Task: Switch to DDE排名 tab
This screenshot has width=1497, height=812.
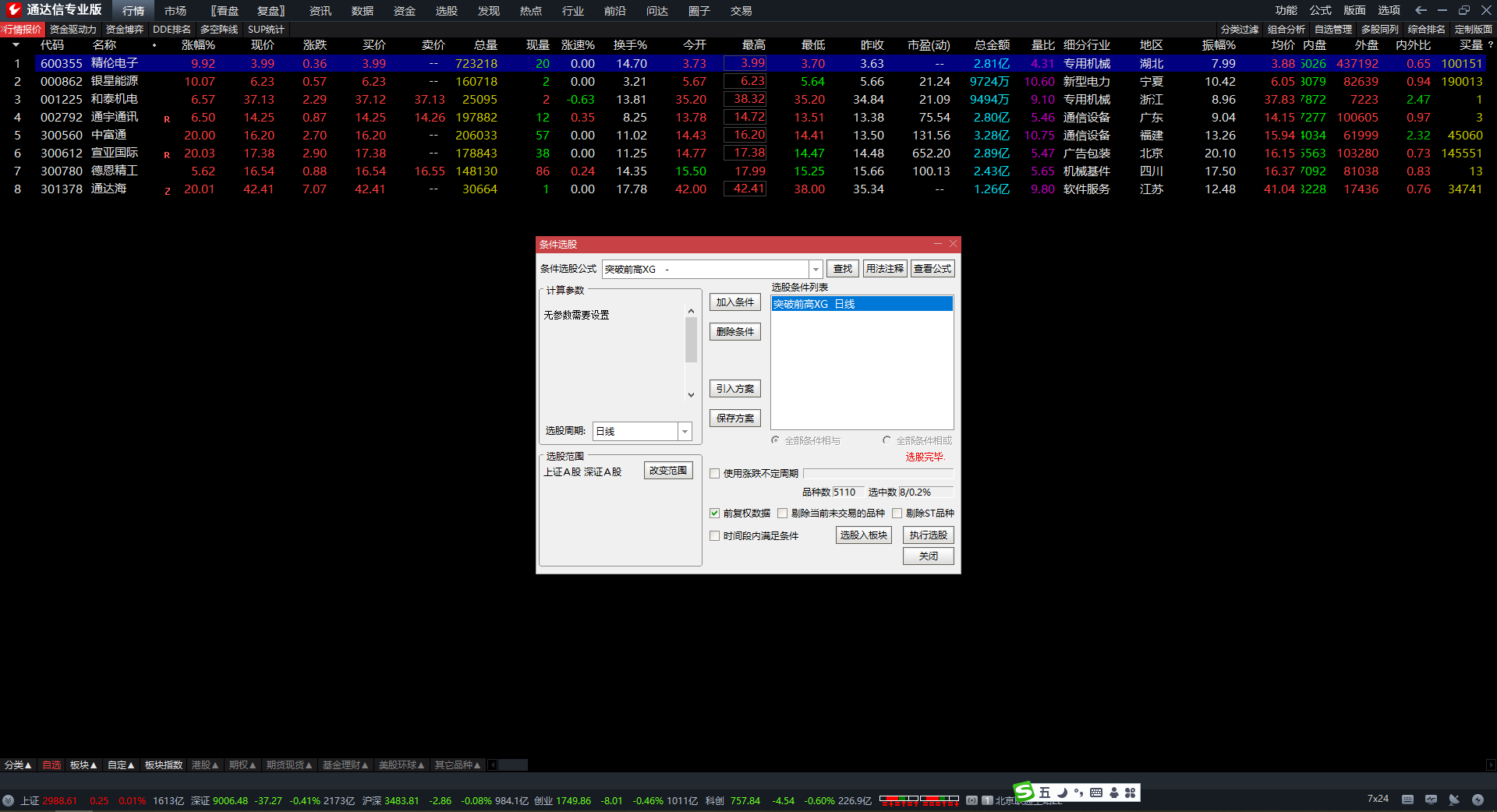Action: point(172,30)
